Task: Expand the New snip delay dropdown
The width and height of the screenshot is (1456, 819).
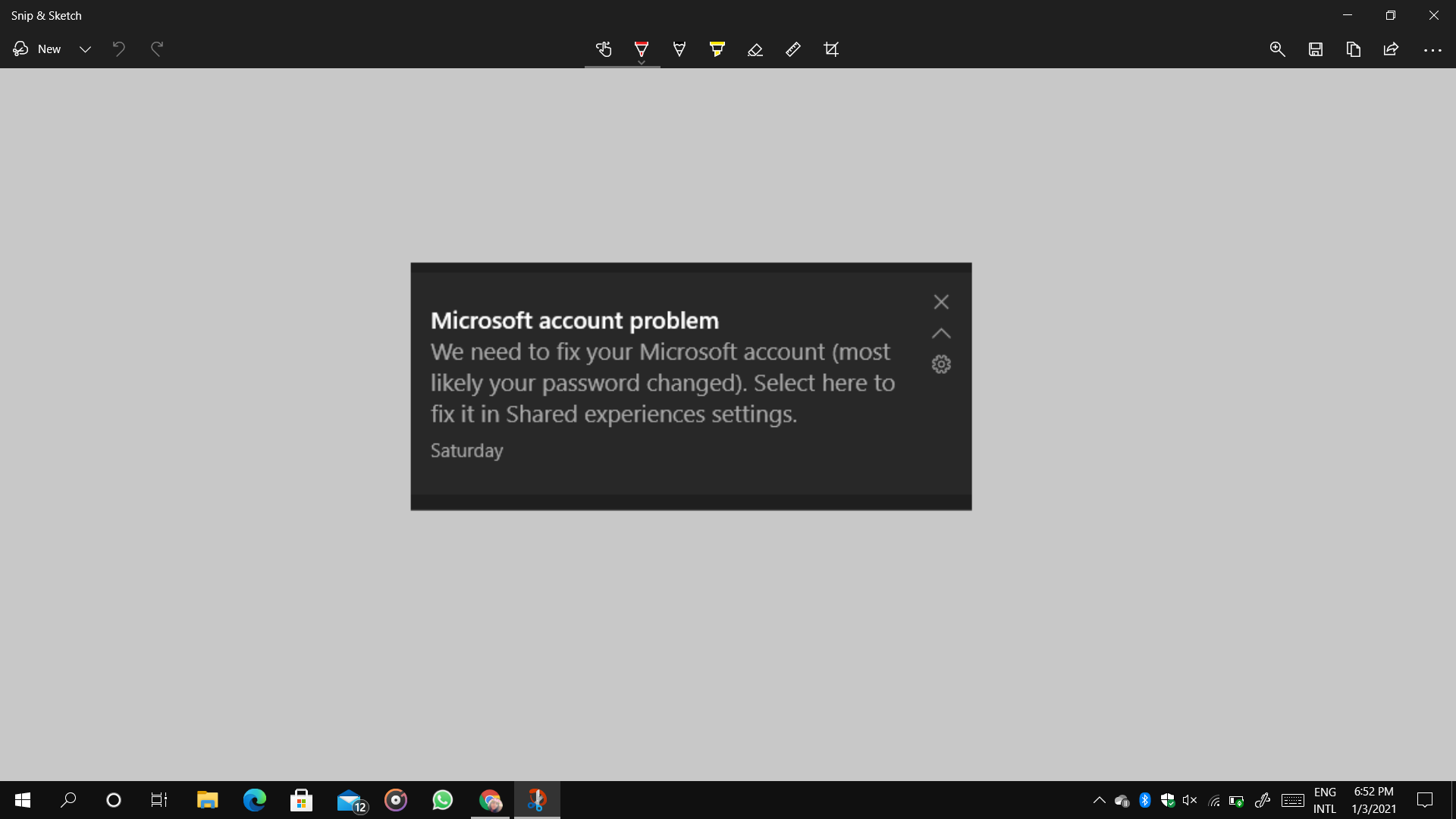Action: pyautogui.click(x=86, y=49)
